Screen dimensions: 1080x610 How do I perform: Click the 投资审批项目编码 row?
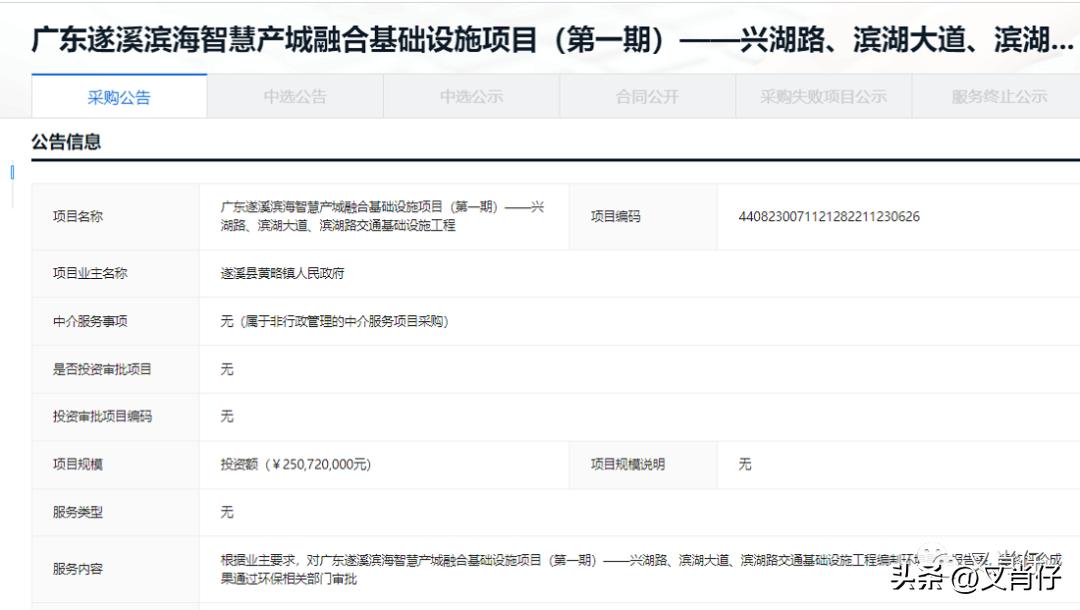(x=97, y=417)
